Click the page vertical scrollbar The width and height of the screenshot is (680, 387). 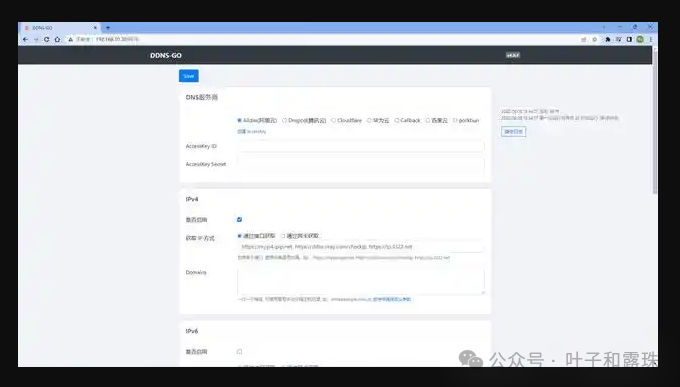pyautogui.click(x=655, y=121)
